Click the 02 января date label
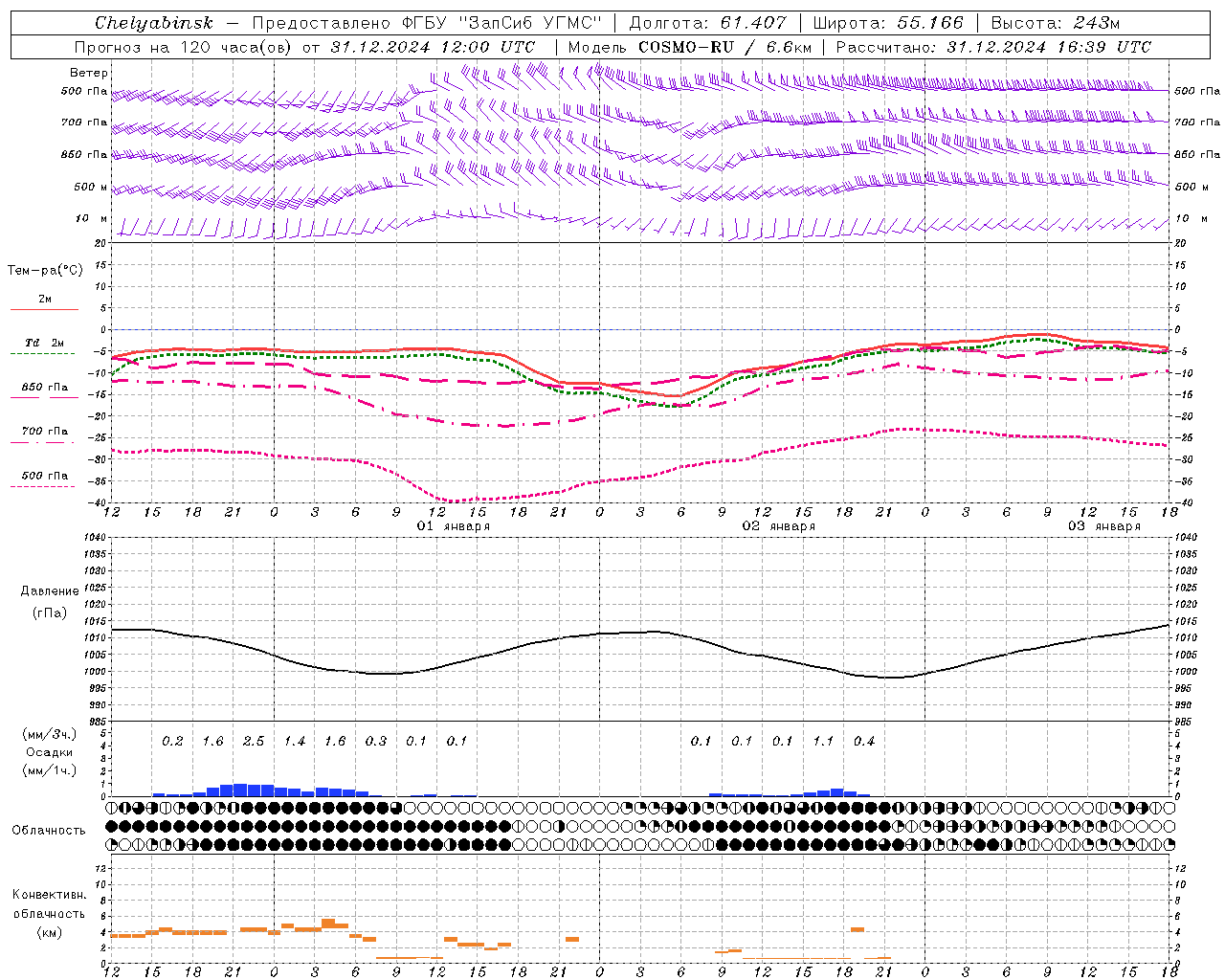 point(779,525)
